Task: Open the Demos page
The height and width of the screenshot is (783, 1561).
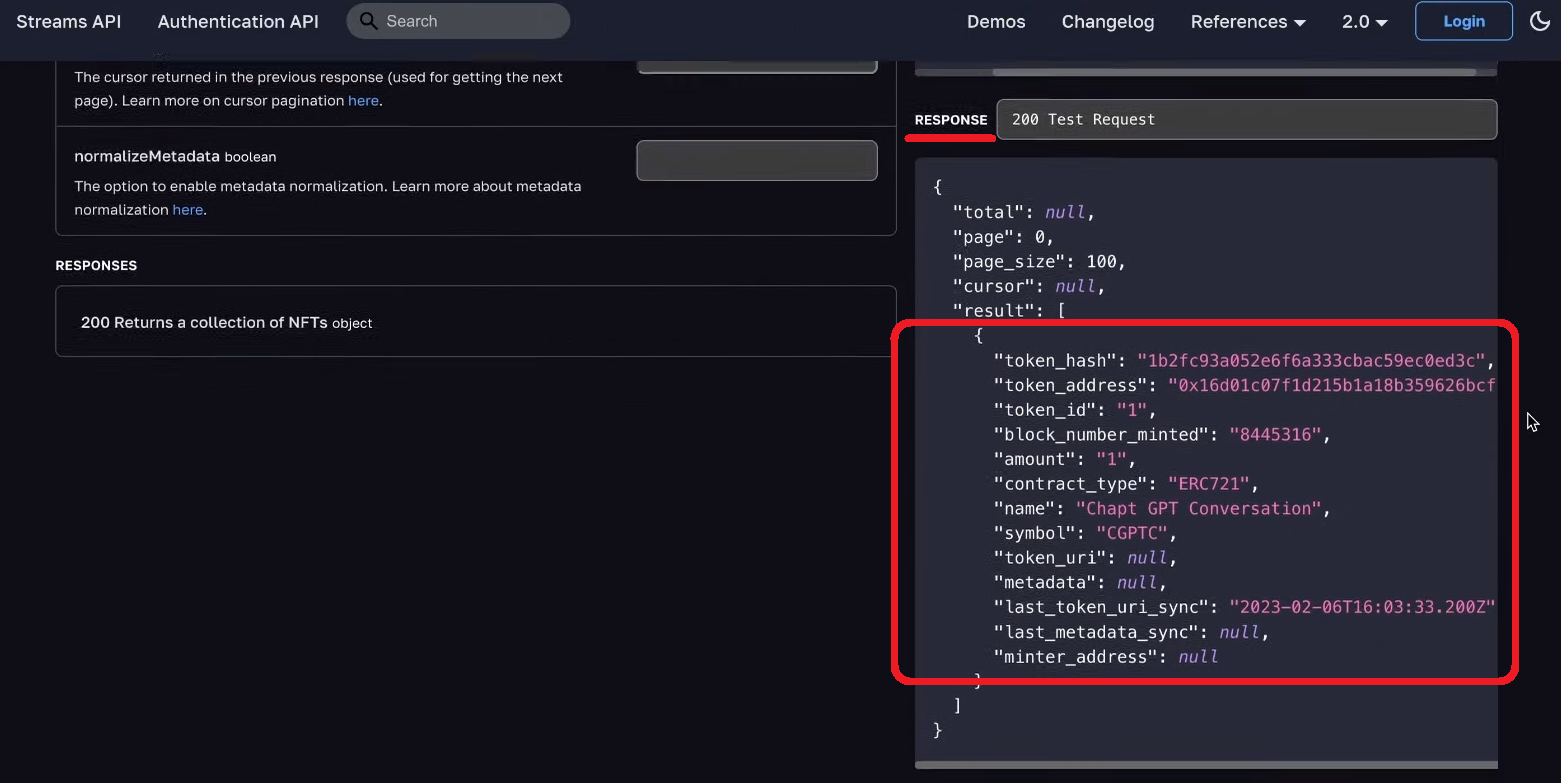Action: click(x=995, y=22)
